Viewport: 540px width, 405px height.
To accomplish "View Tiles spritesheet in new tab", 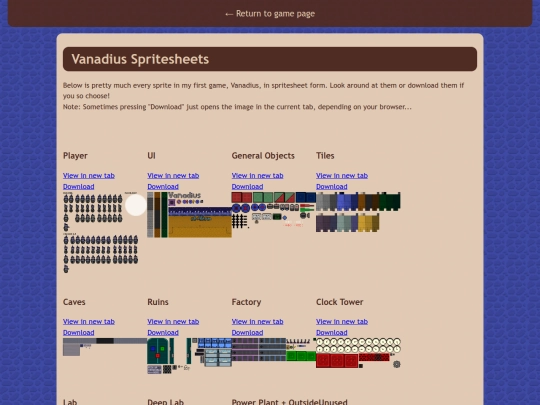I will (342, 176).
